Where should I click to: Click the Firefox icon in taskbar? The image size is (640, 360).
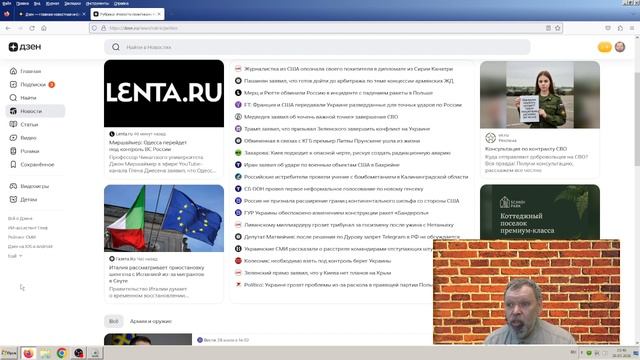[28, 353]
